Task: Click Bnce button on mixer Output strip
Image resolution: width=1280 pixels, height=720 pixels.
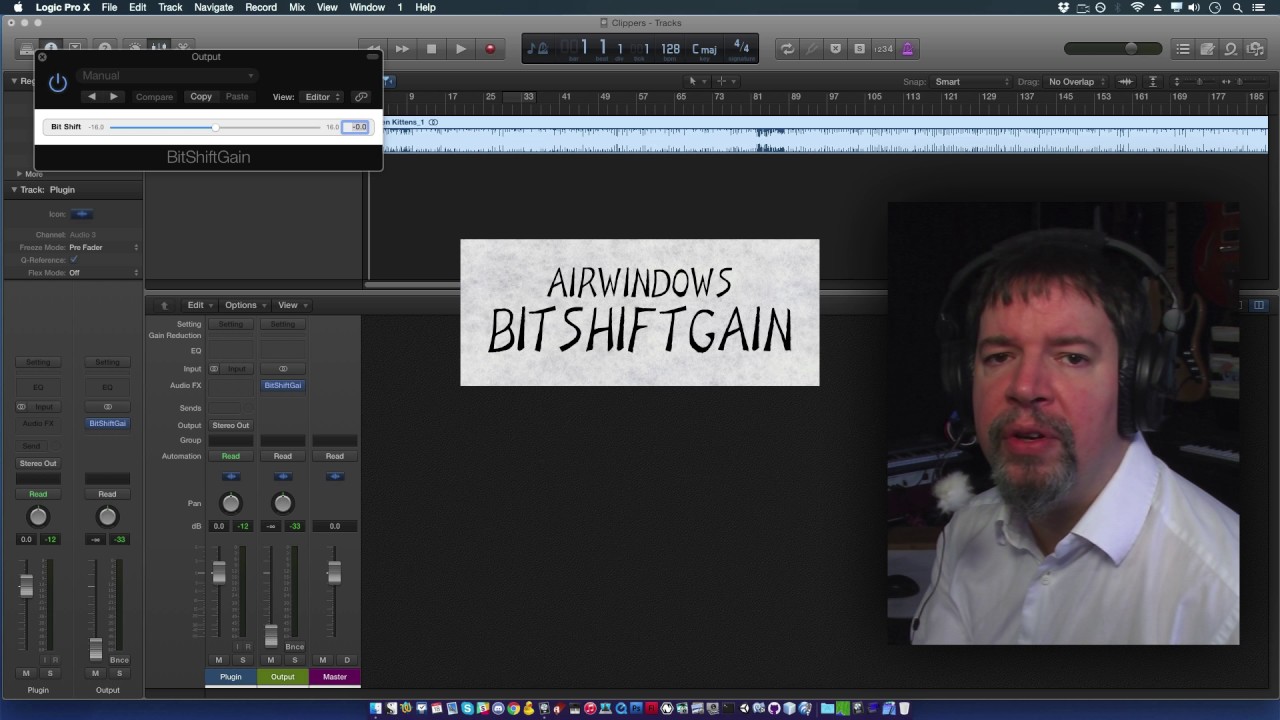Action: (294, 647)
